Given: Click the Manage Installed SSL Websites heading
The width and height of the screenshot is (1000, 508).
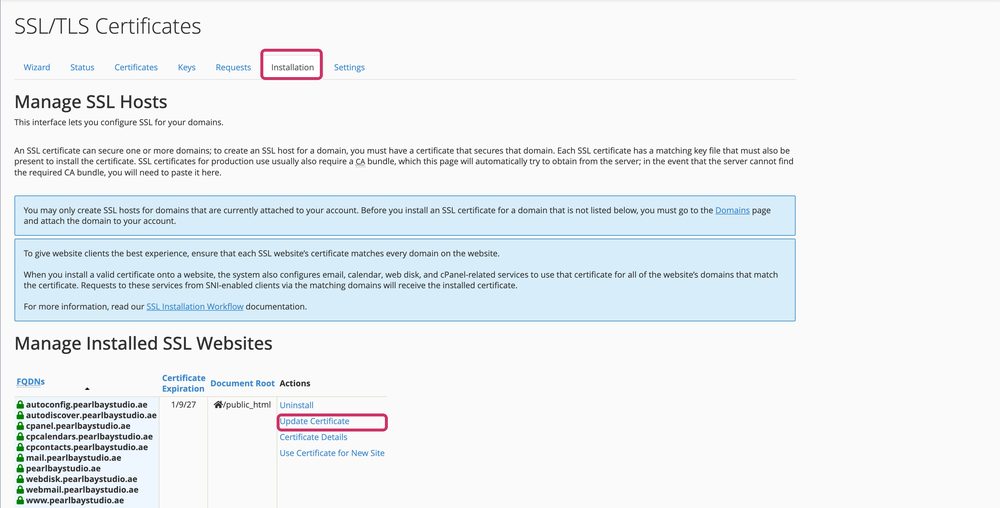Looking at the screenshot, I should (143, 344).
